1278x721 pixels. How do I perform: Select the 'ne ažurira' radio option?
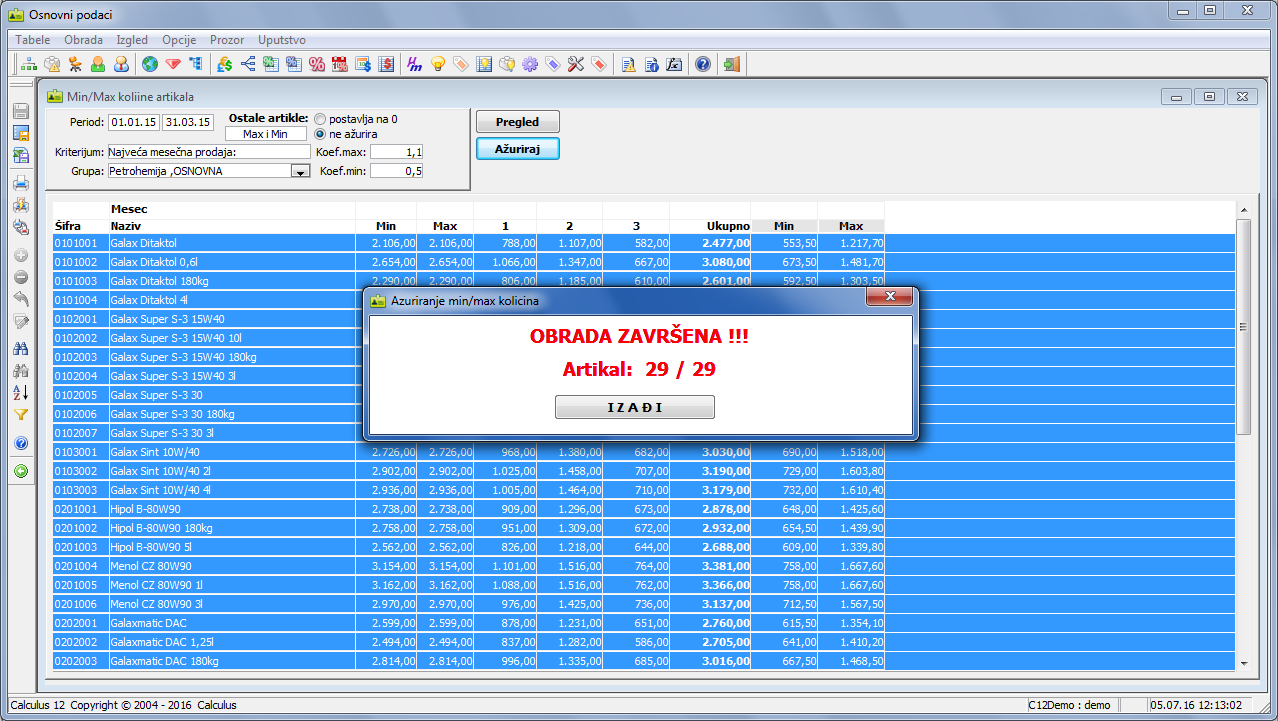click(x=320, y=134)
